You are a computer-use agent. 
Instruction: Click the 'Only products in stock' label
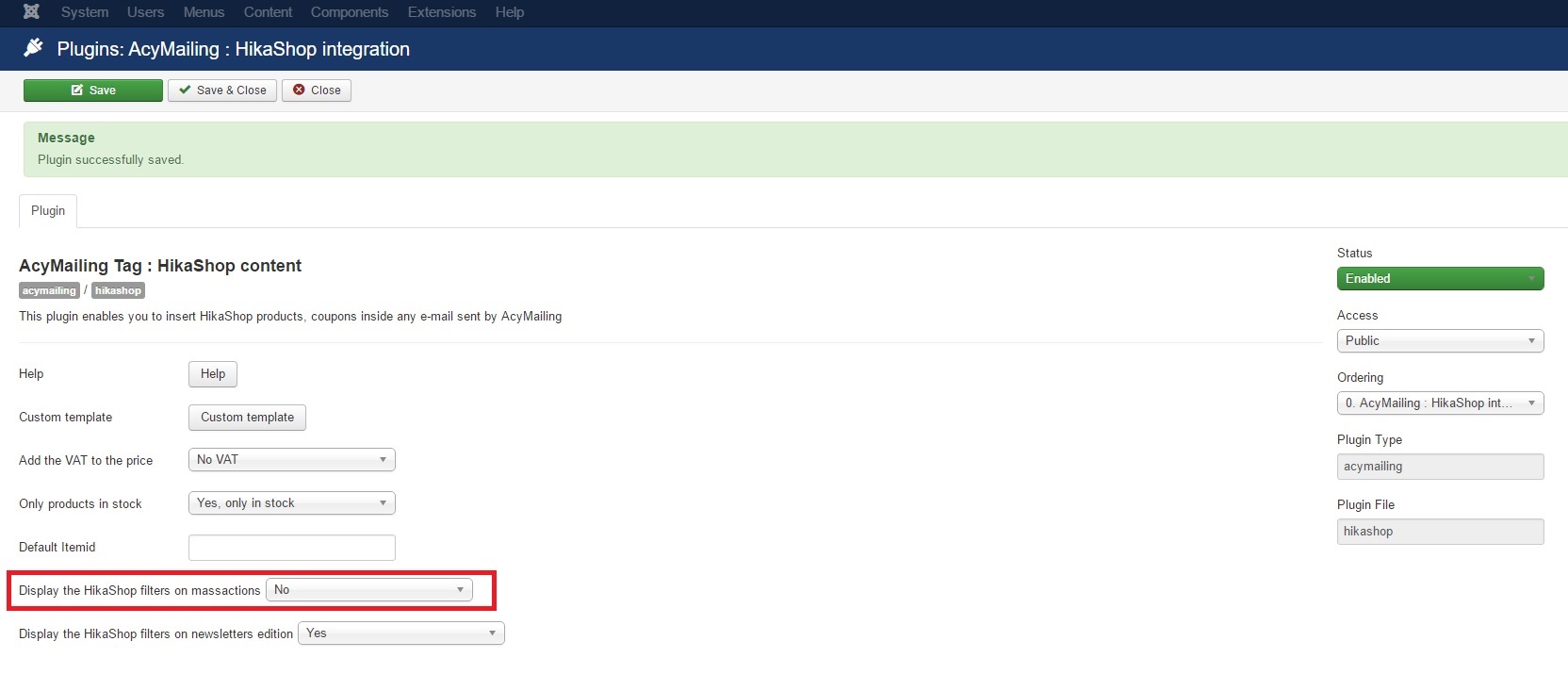click(80, 504)
